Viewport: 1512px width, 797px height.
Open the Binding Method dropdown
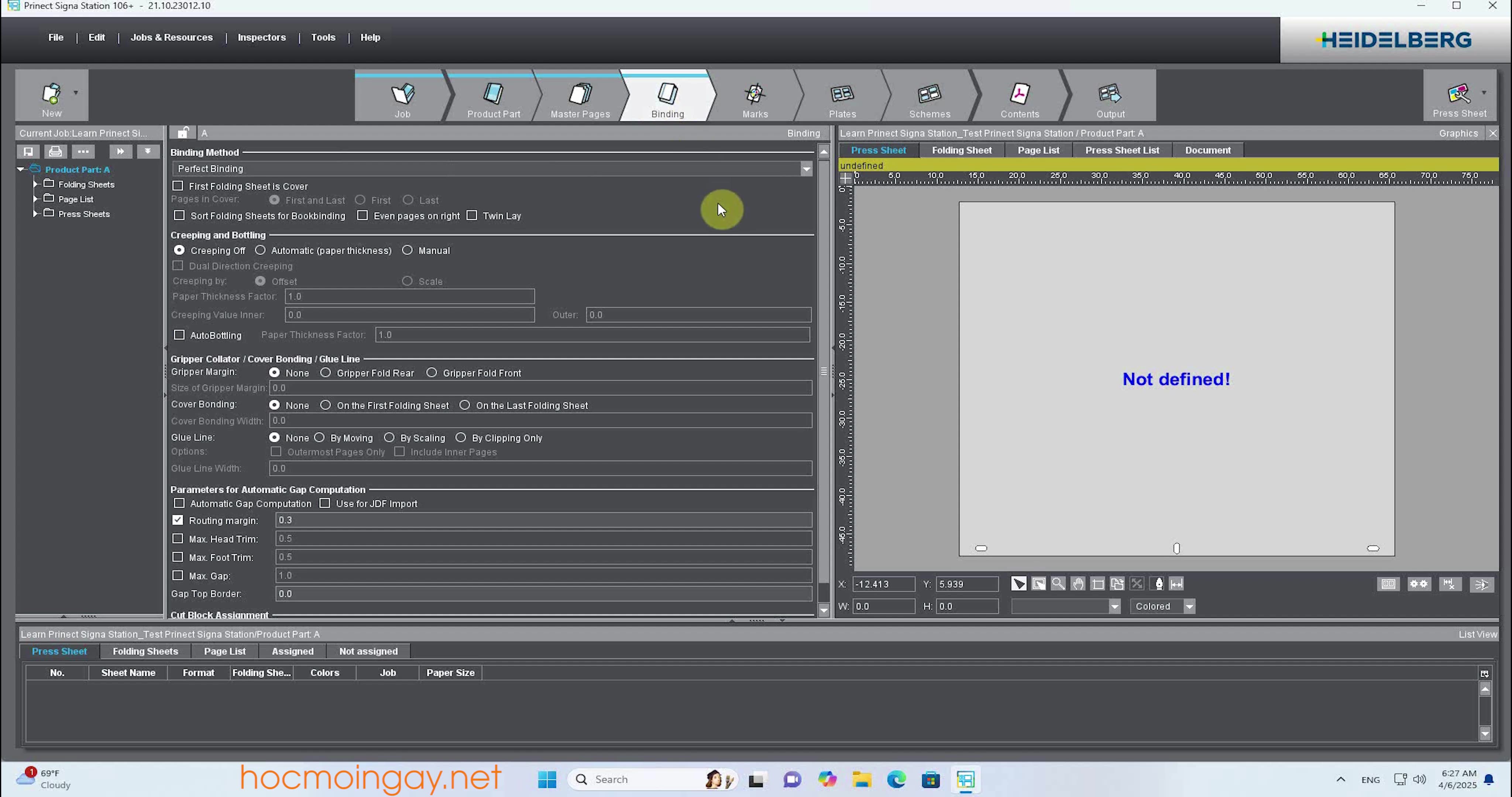[806, 169]
